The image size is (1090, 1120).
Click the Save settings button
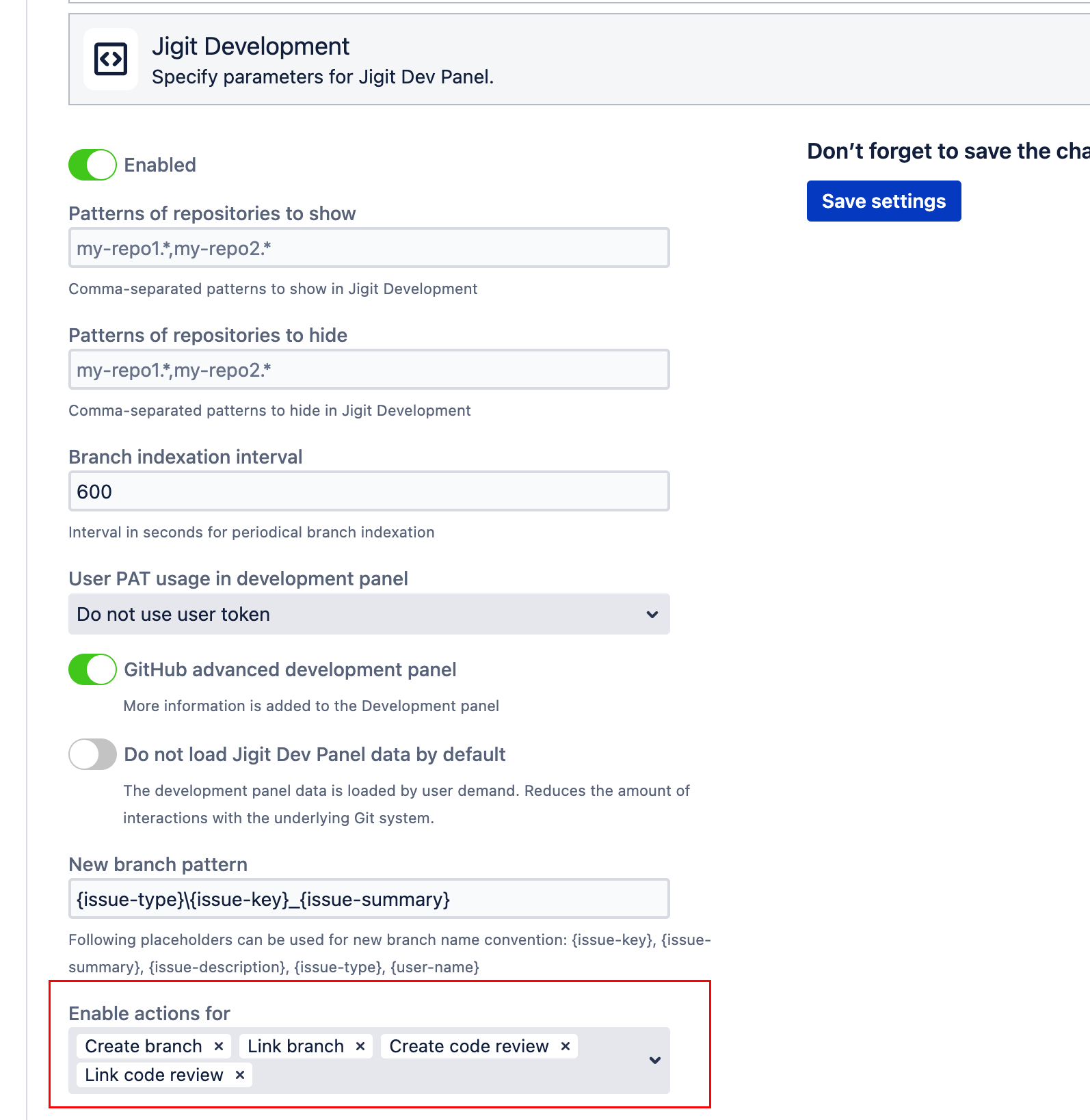coord(883,201)
